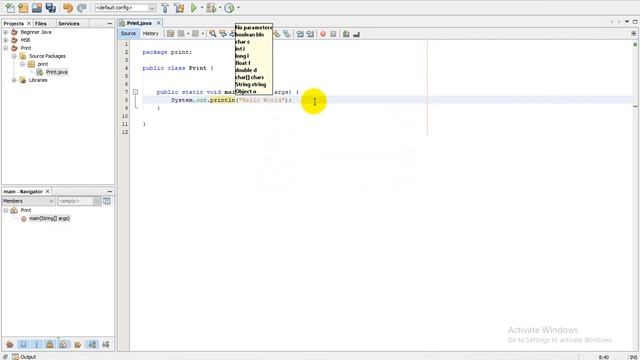Toggle Show Inherited Members filter in Navigator
This screenshot has width=640, height=360.
(x=10, y=344)
